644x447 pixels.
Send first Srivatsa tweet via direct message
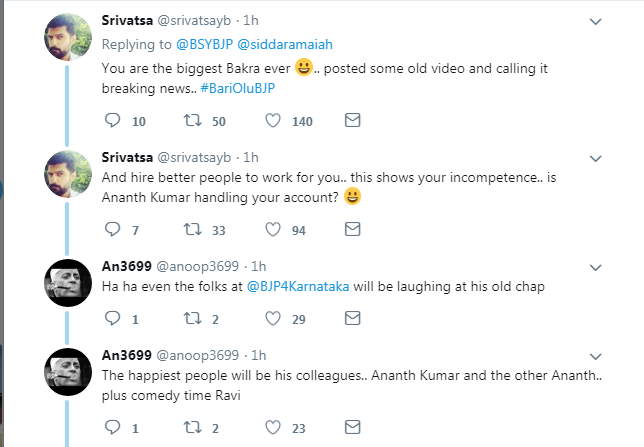(352, 121)
